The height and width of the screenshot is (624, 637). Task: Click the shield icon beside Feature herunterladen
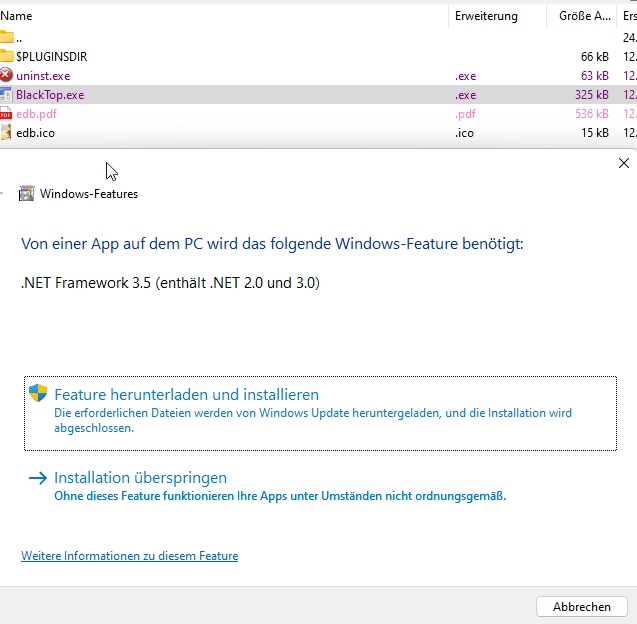click(x=38, y=393)
